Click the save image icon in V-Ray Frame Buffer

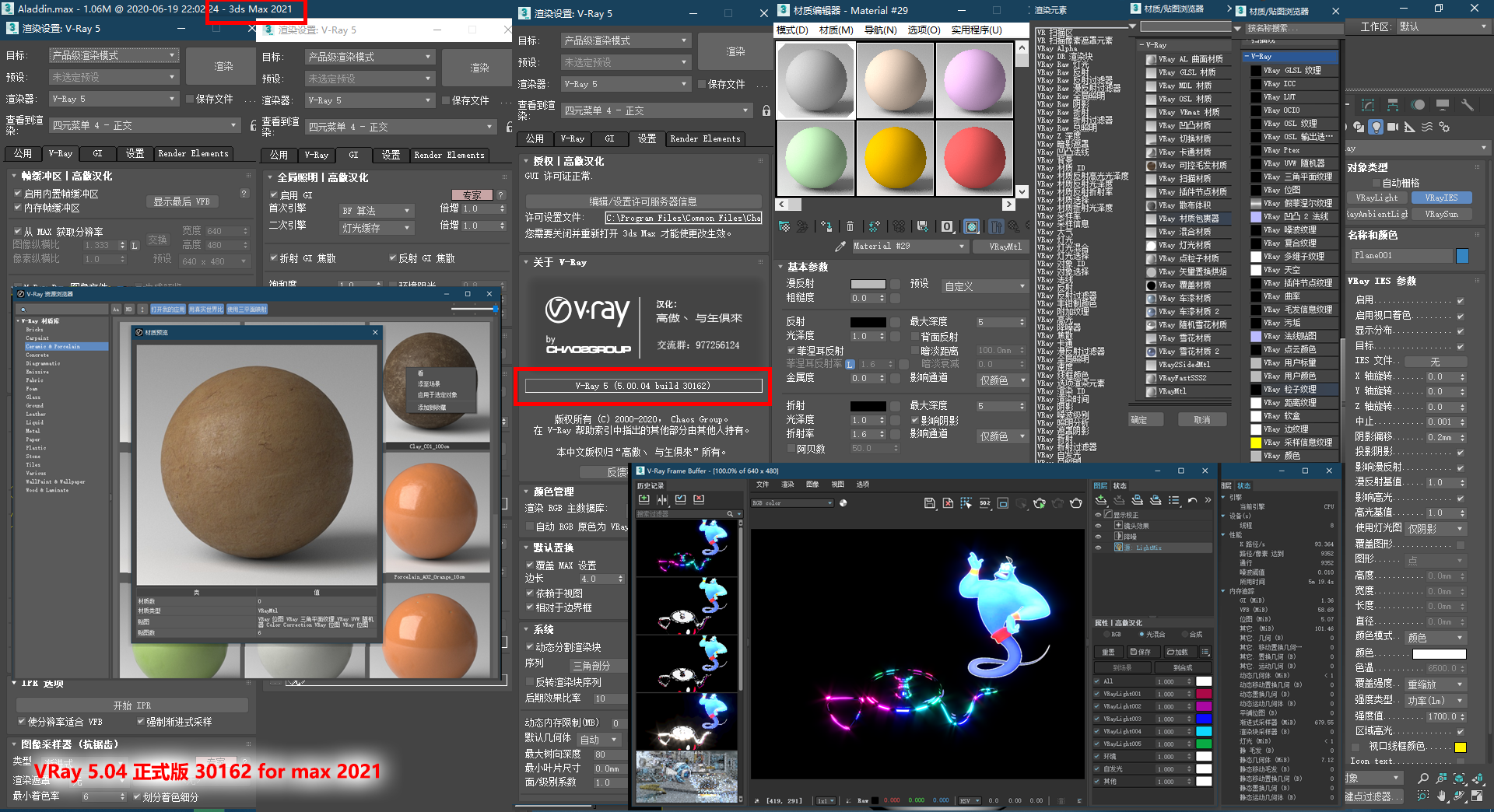(x=929, y=503)
